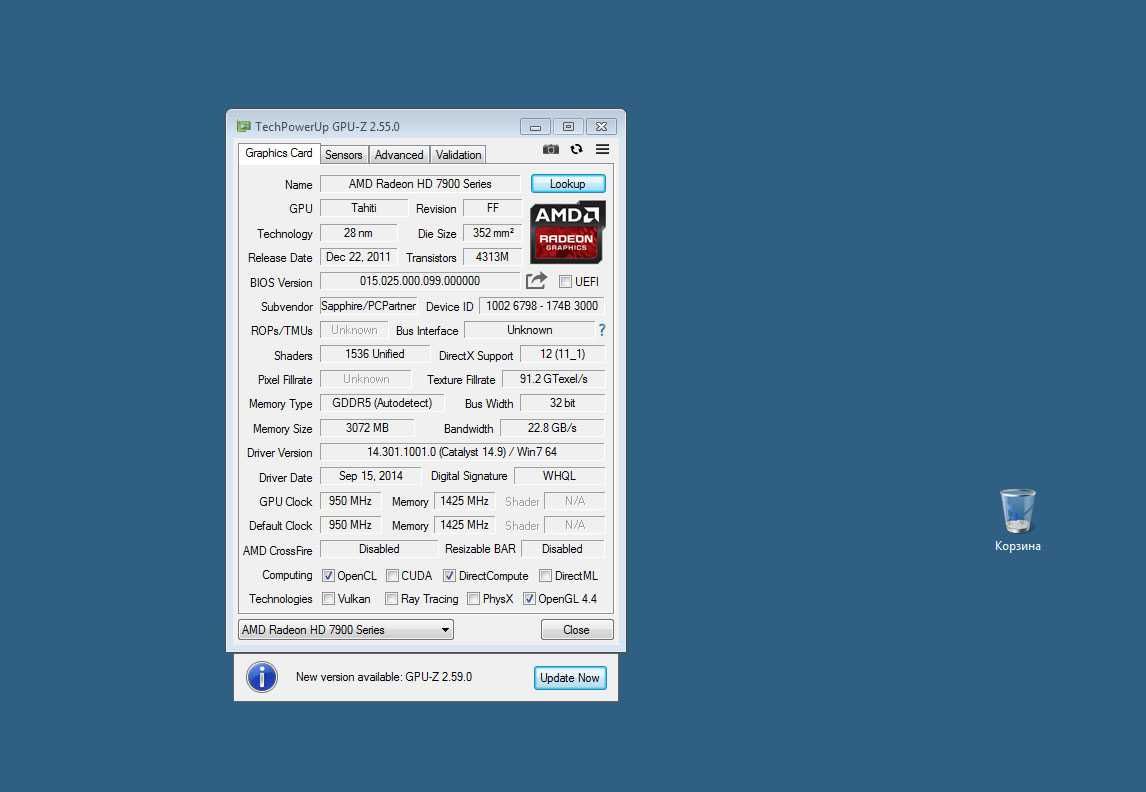Viewport: 1146px width, 792px height.
Task: Click the "TechPowerUp GPU-Z 2.55.0" title text
Action: tap(327, 126)
